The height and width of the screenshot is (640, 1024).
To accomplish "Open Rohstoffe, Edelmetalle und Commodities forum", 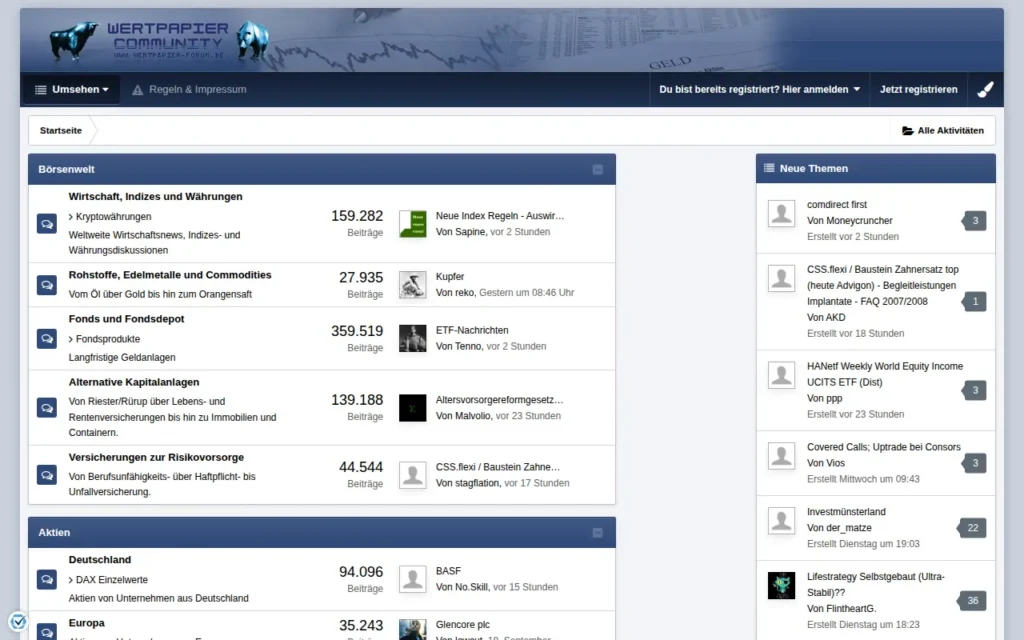I will coord(170,275).
